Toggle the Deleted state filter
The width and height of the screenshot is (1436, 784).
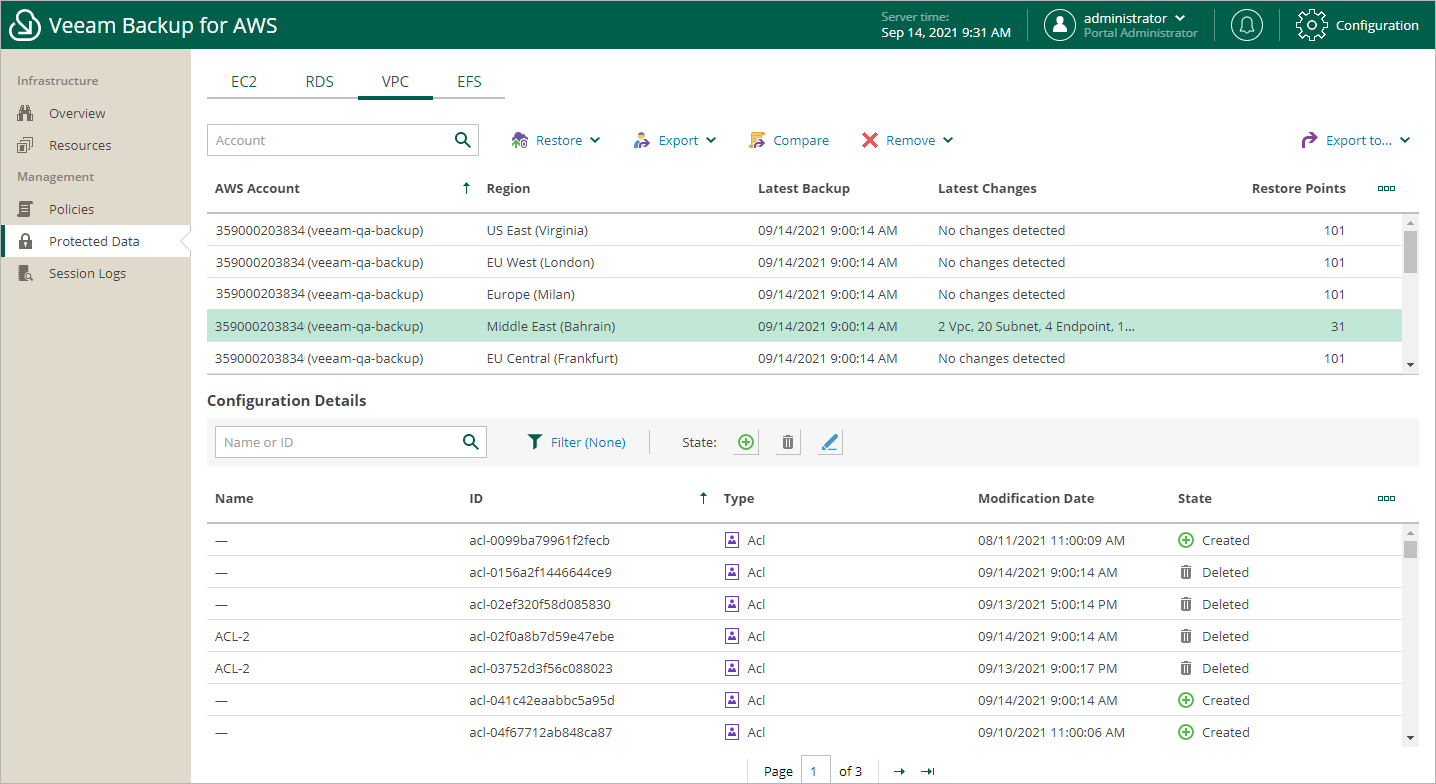pyautogui.click(x=787, y=441)
